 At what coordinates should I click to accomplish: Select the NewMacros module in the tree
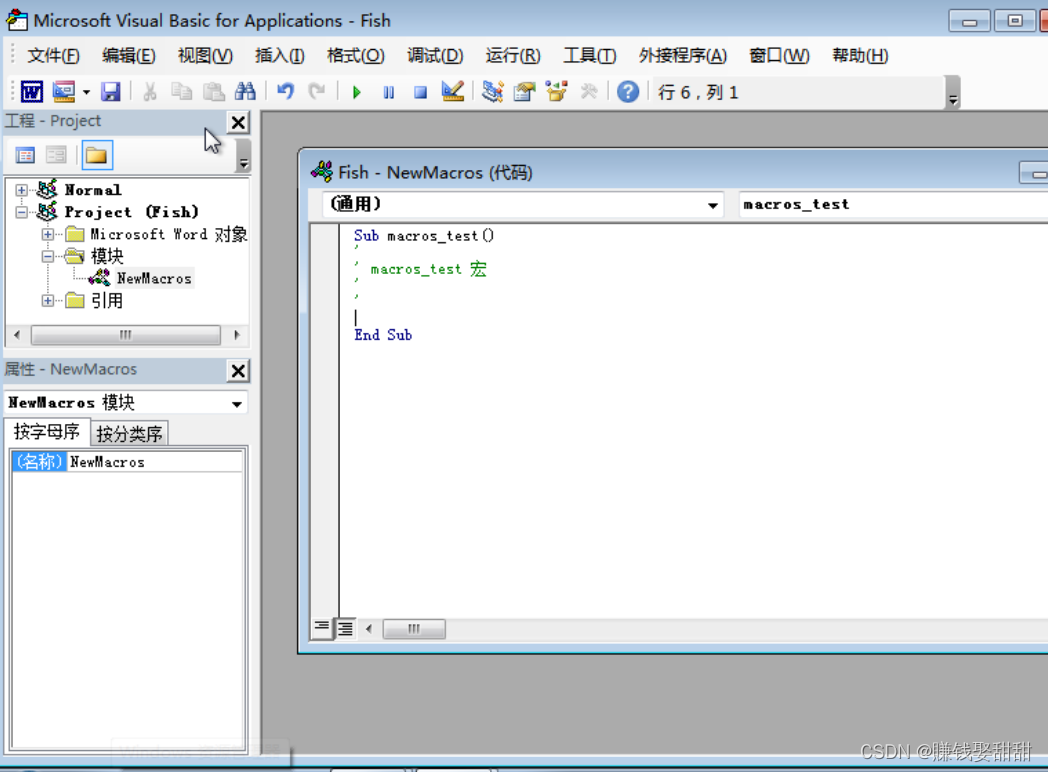[154, 279]
